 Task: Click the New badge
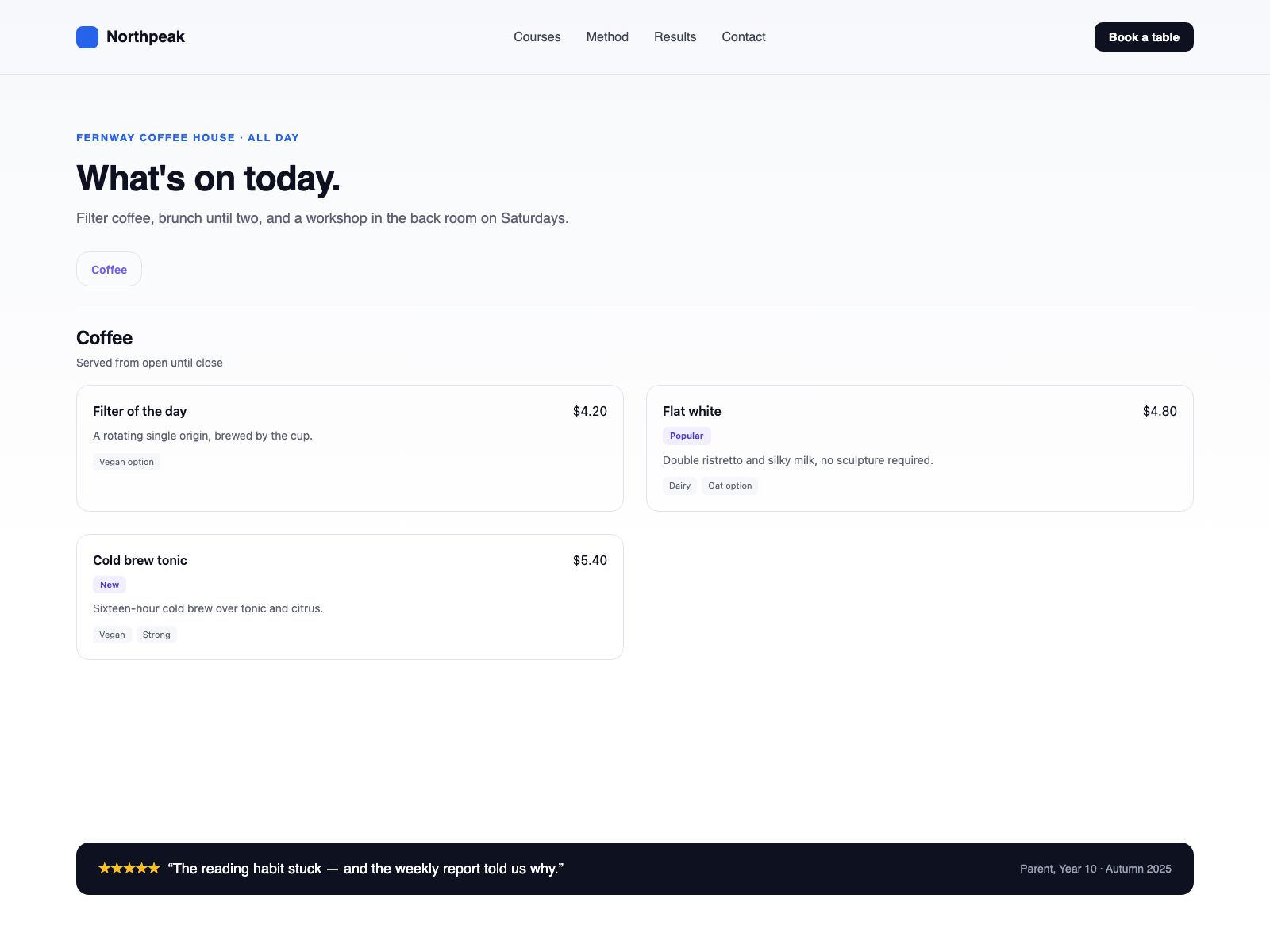110,585
